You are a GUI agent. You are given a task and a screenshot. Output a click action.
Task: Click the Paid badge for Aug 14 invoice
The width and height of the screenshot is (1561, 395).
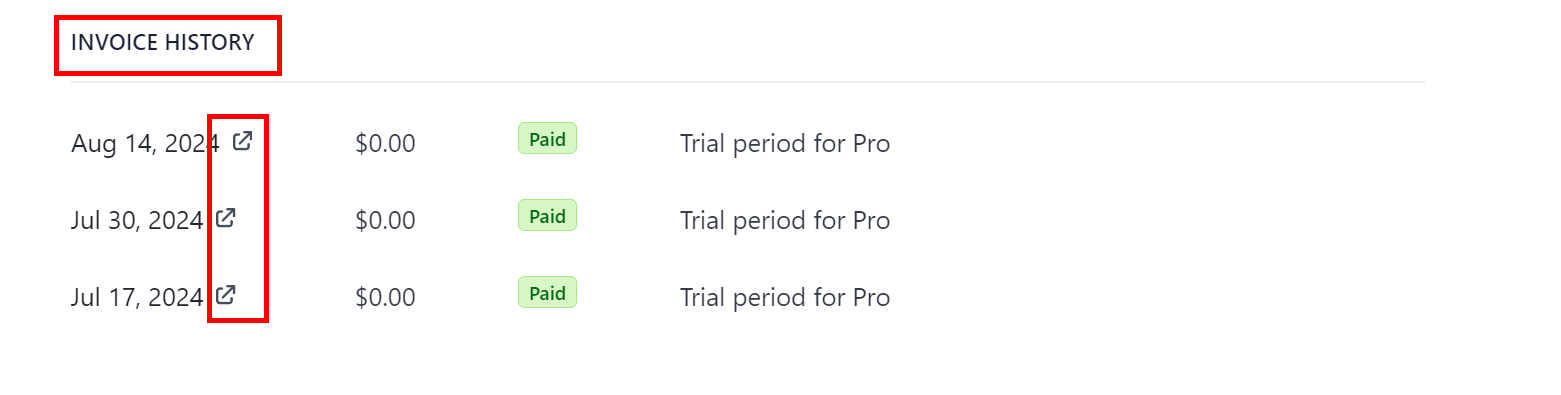pyautogui.click(x=547, y=139)
